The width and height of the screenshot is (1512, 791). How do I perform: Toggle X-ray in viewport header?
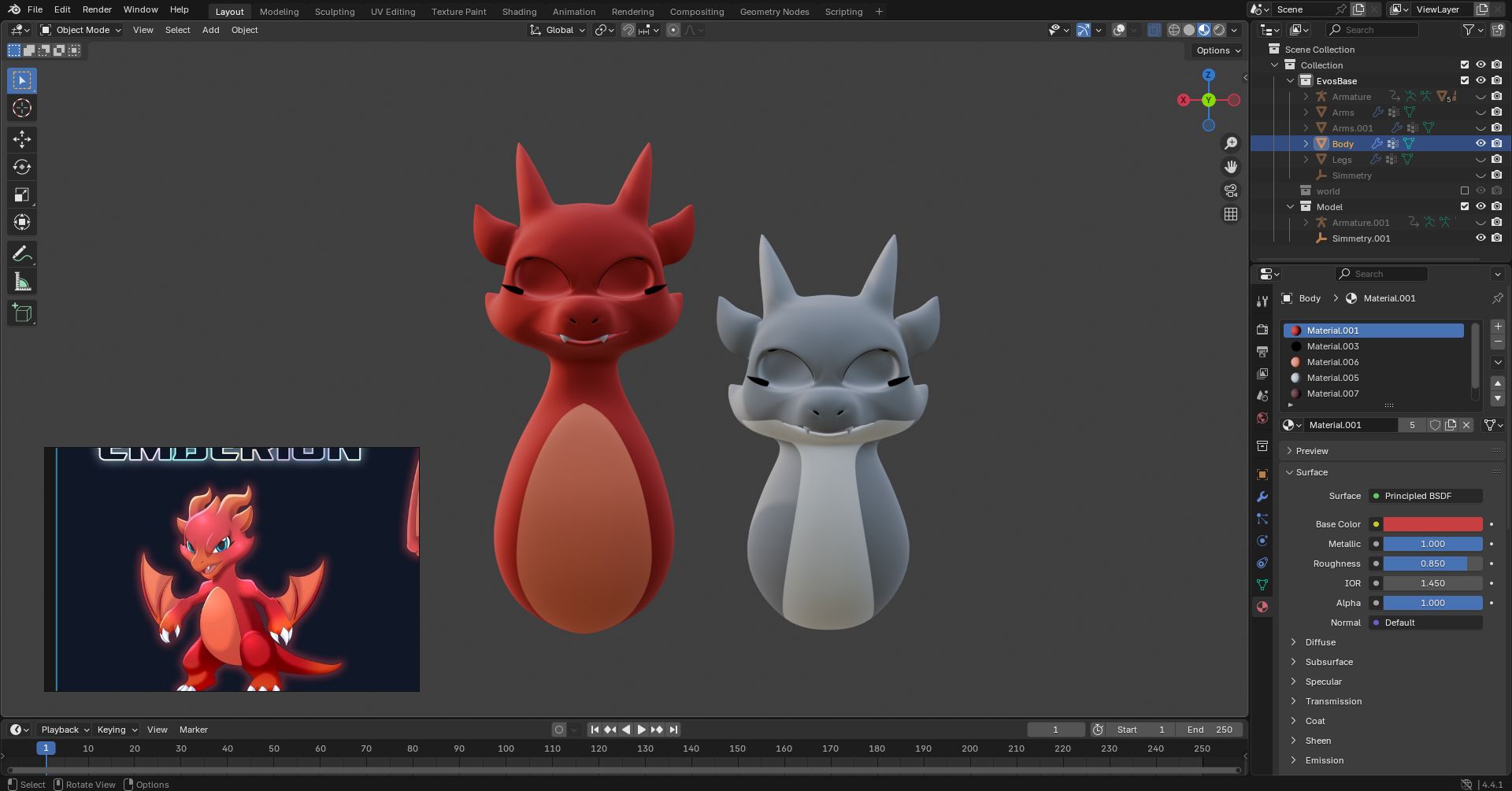coord(1154,30)
